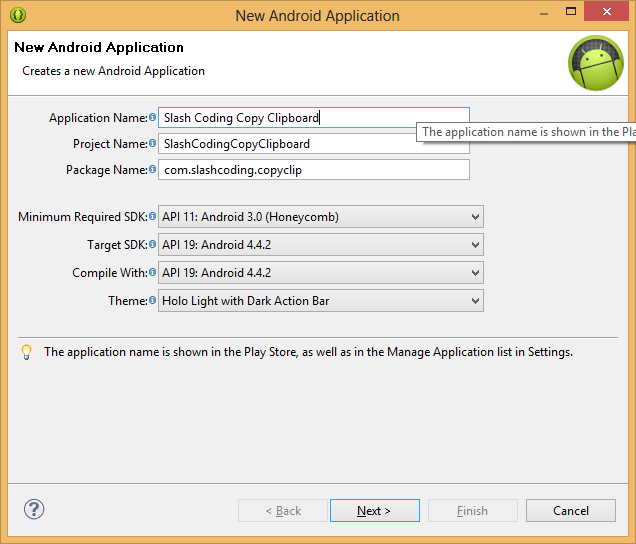Click info icon beside Application Name label

click(x=152, y=118)
